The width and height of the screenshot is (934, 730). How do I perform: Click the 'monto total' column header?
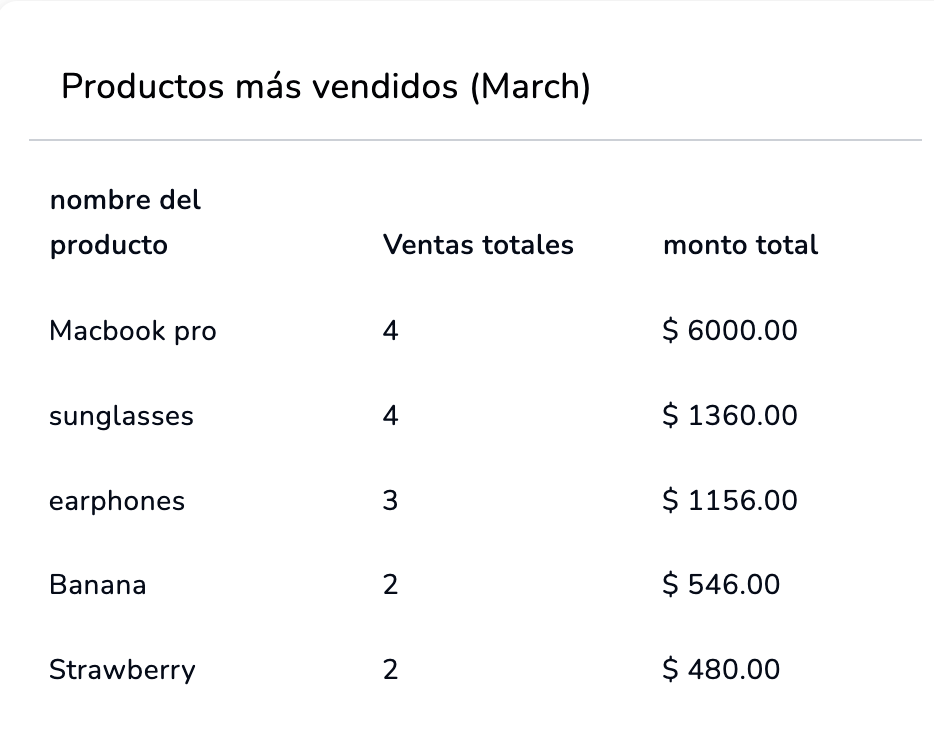(x=740, y=245)
